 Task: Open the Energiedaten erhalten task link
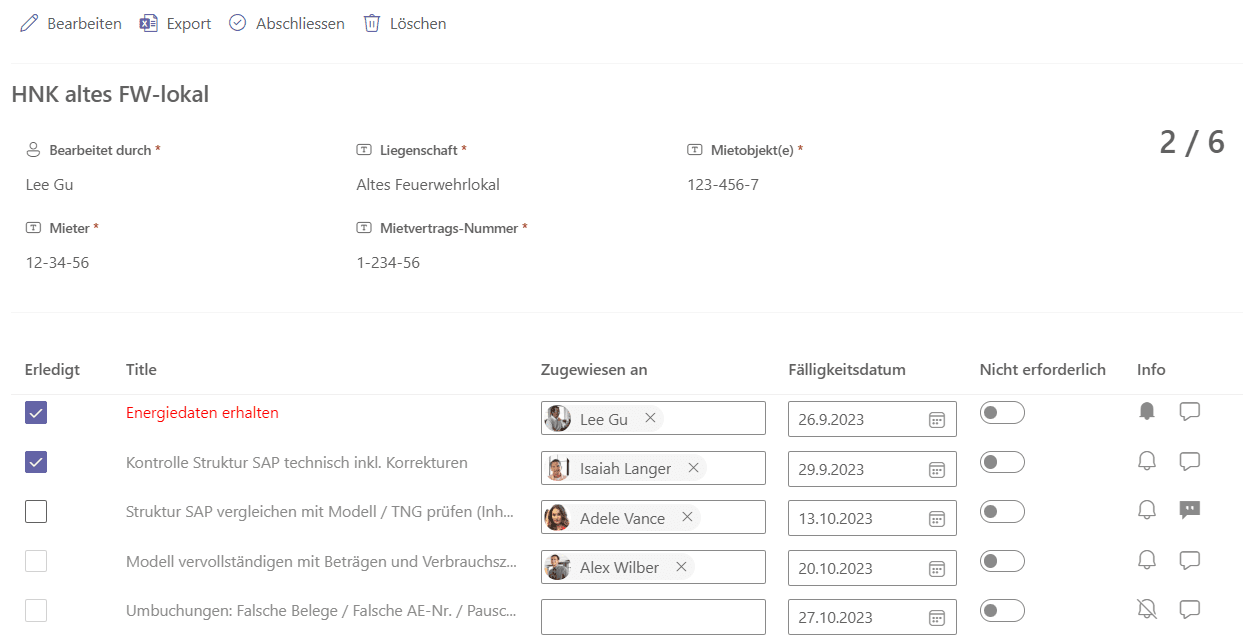tap(202, 412)
